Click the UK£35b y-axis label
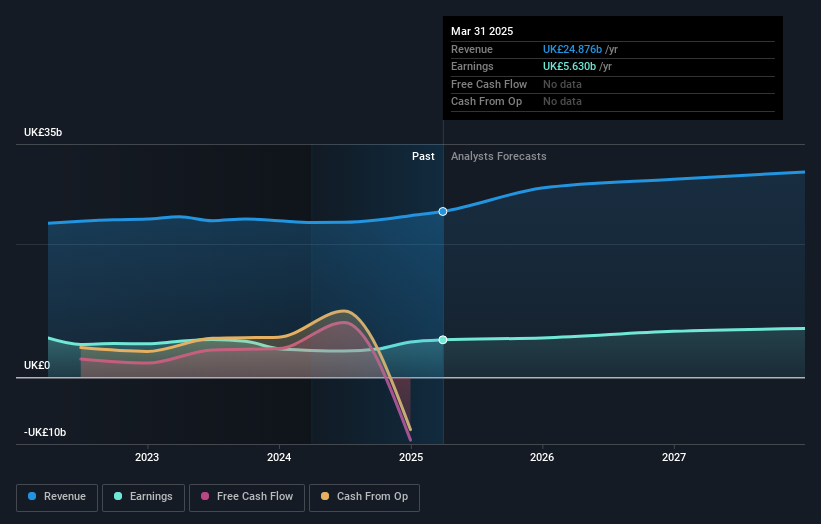 pyautogui.click(x=43, y=132)
